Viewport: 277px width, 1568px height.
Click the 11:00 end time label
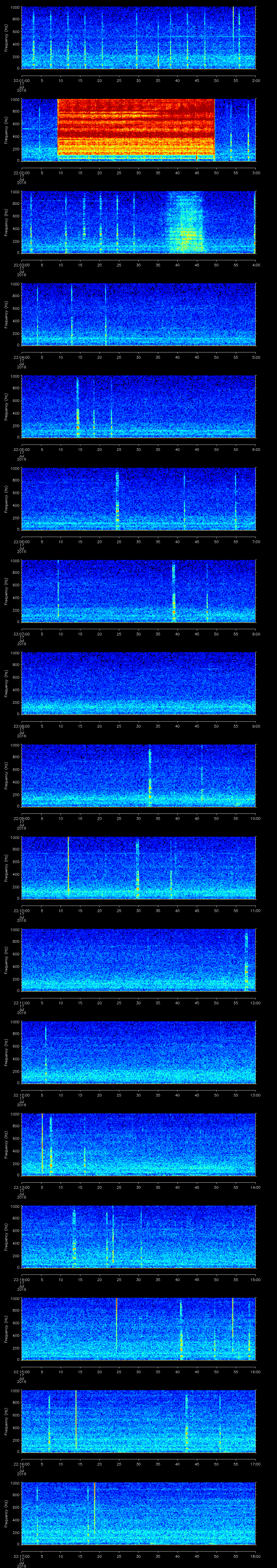point(255,910)
